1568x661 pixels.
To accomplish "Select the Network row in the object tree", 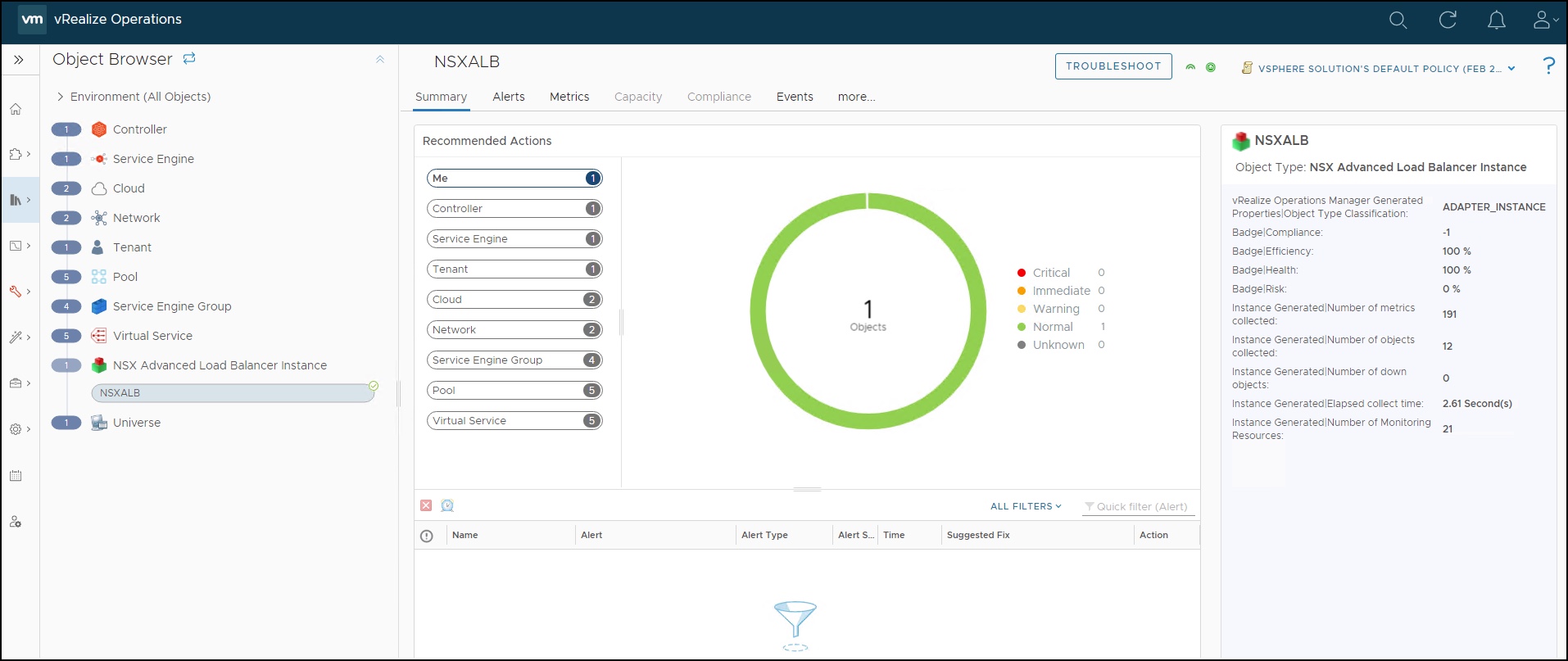I will tap(136, 218).
